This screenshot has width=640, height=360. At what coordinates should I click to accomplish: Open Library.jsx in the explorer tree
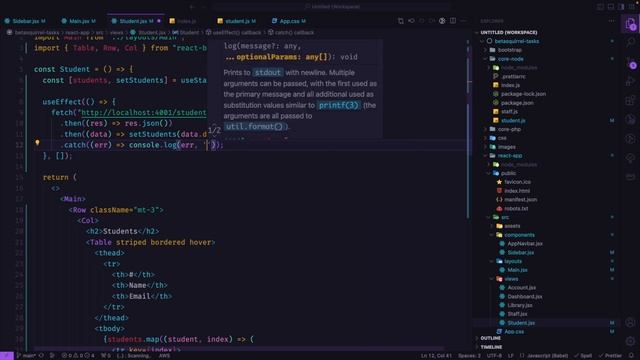(x=520, y=305)
